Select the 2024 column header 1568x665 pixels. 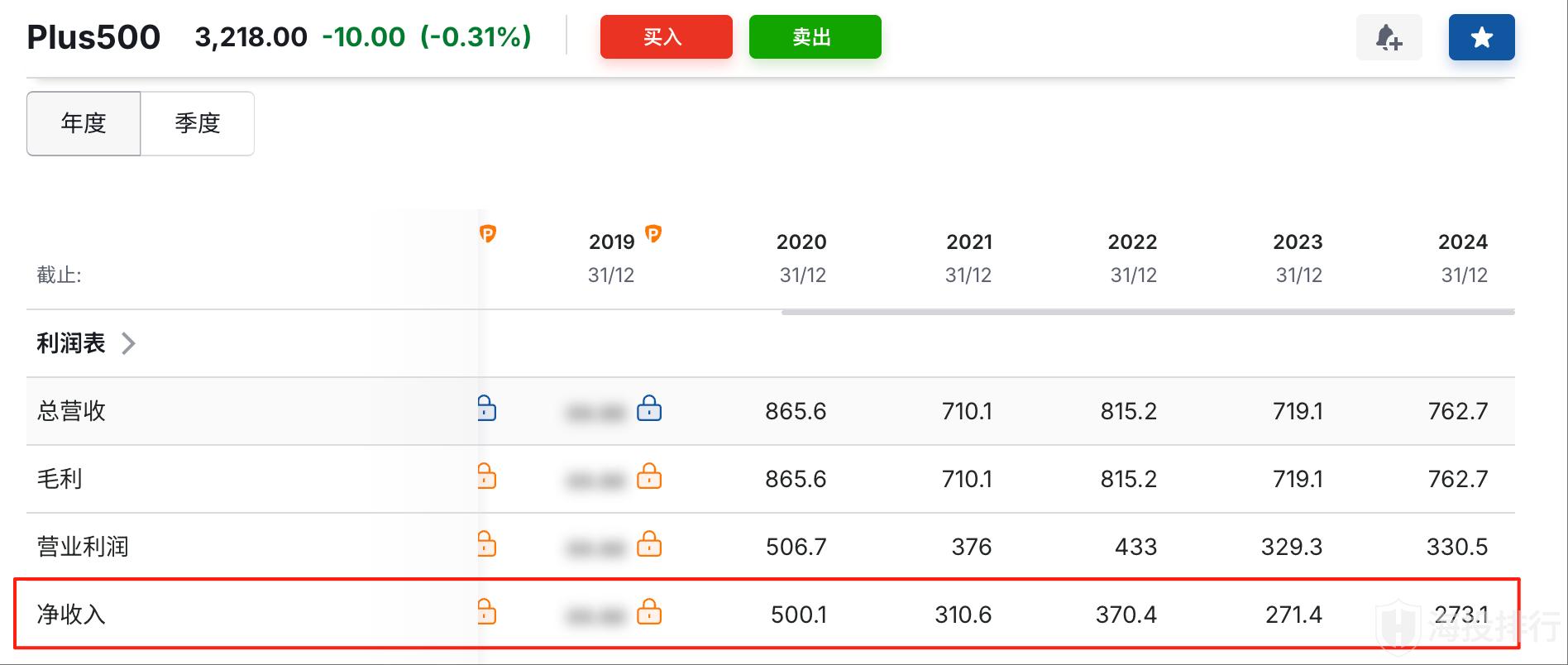1462,242
